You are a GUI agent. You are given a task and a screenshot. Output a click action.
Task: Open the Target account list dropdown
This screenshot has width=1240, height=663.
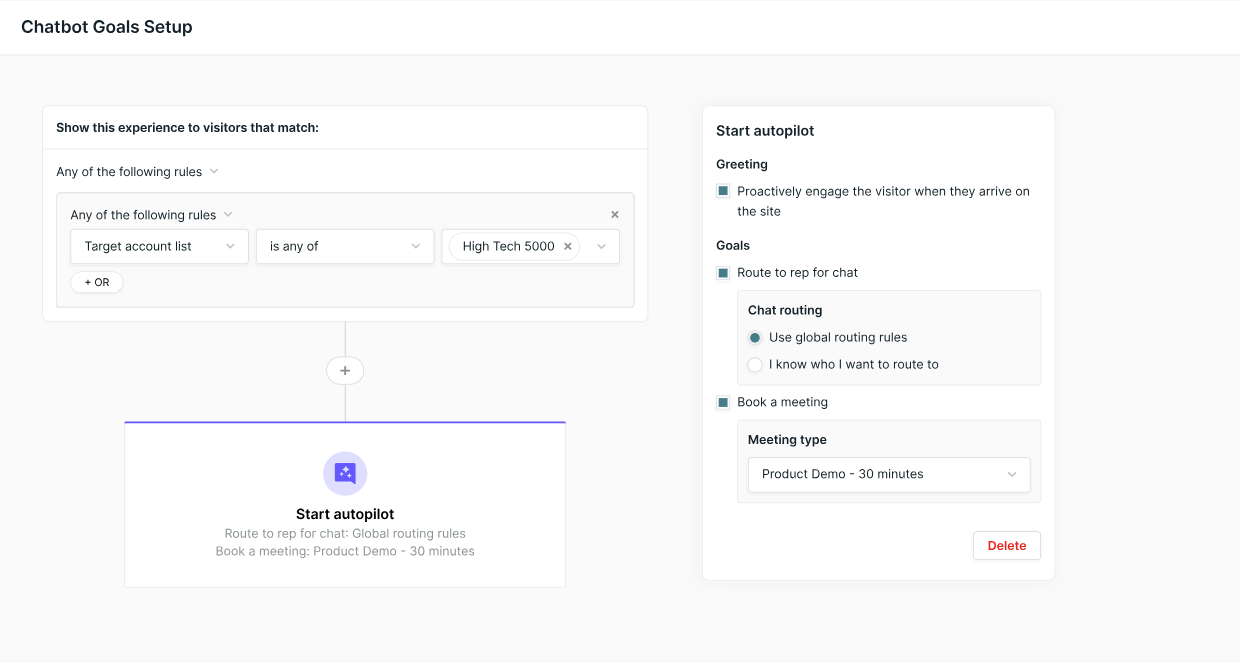[159, 247]
